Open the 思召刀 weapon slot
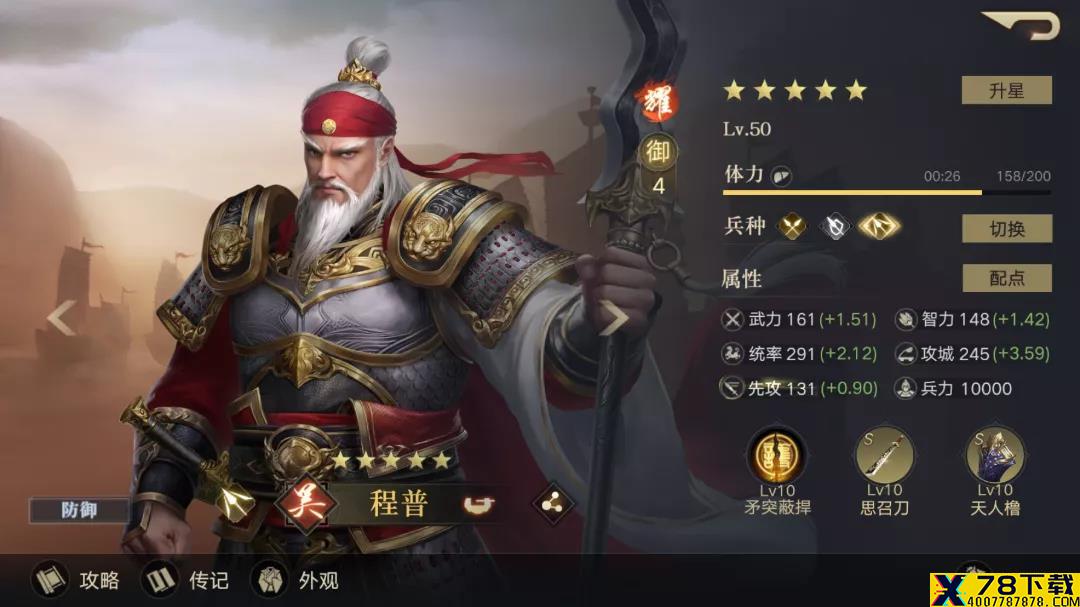1080x607 pixels. (884, 455)
